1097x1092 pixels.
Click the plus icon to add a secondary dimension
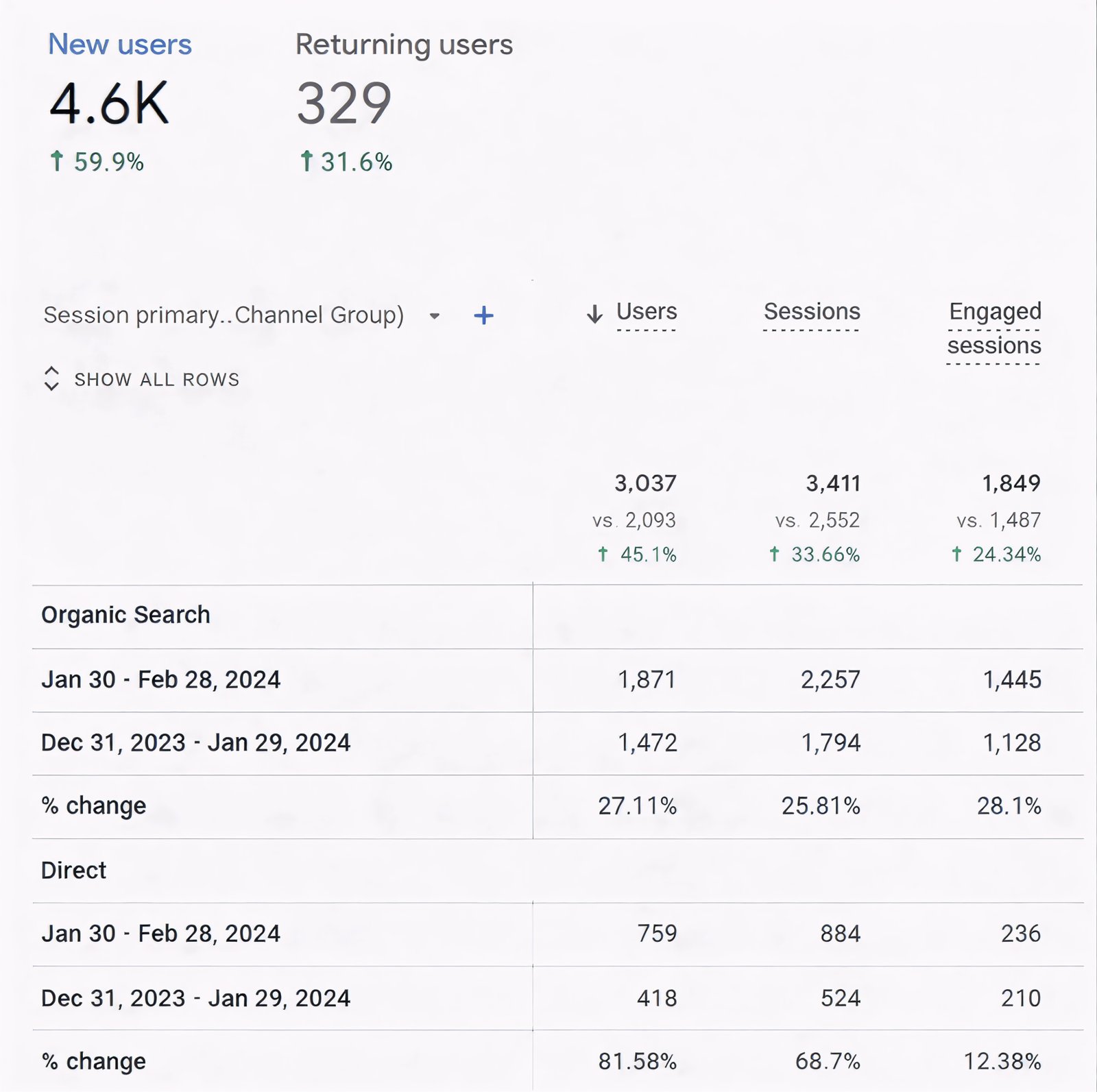point(483,315)
